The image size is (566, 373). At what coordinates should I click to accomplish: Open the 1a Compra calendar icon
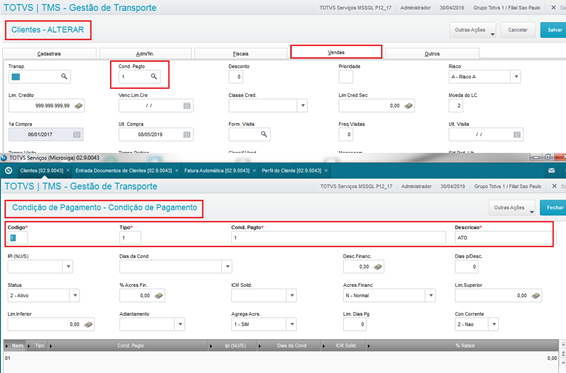(x=77, y=135)
